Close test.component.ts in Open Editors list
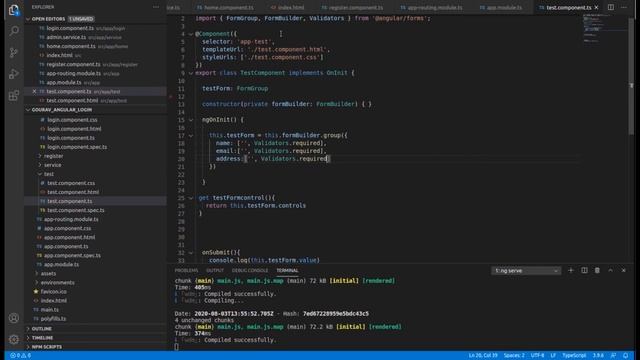 coord(34,91)
